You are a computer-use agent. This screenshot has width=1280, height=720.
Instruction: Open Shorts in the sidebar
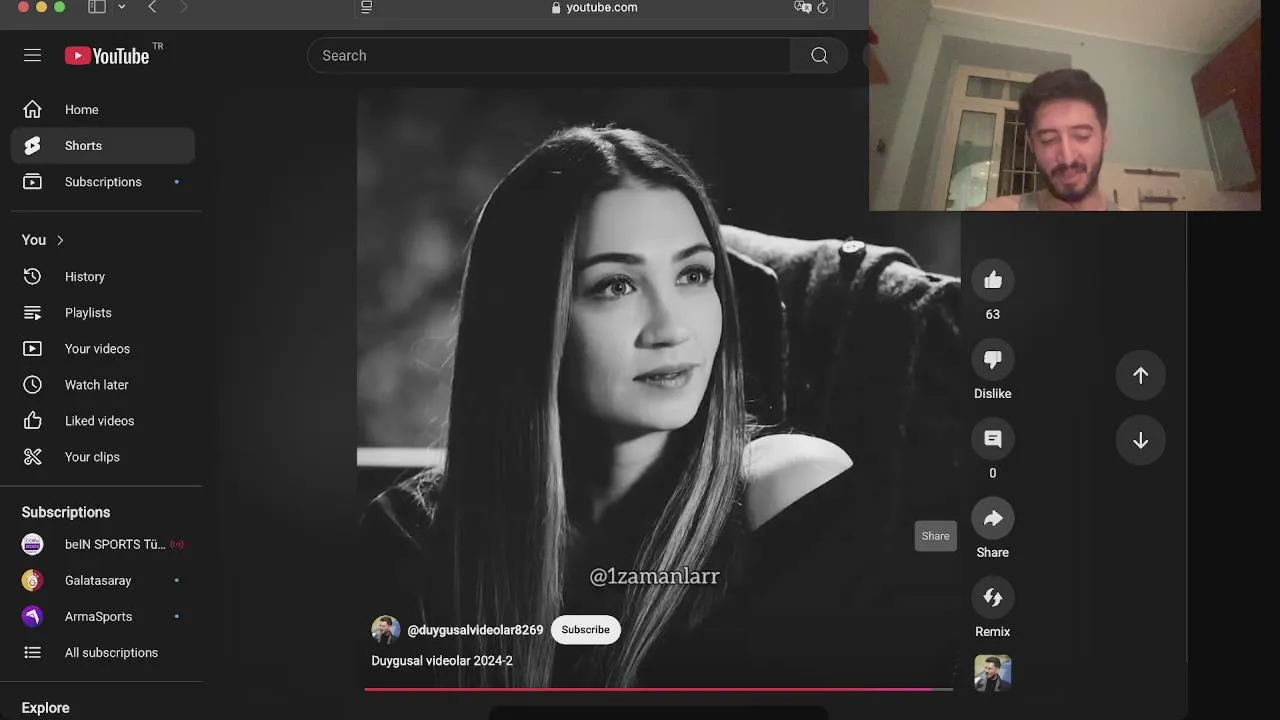[103, 146]
